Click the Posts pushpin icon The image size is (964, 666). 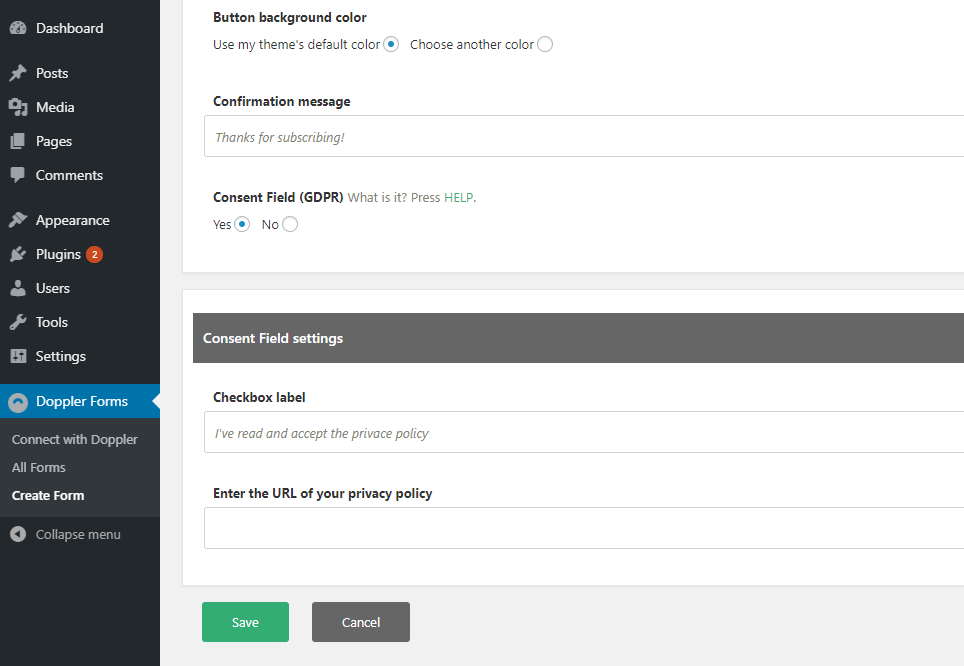click(x=18, y=73)
